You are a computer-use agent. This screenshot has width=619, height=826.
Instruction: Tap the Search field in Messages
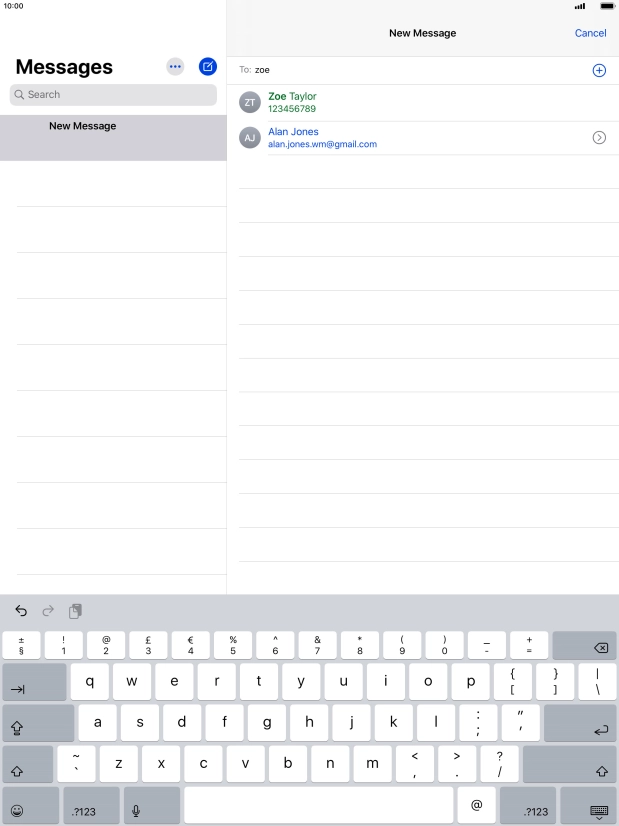pyautogui.click(x=113, y=95)
